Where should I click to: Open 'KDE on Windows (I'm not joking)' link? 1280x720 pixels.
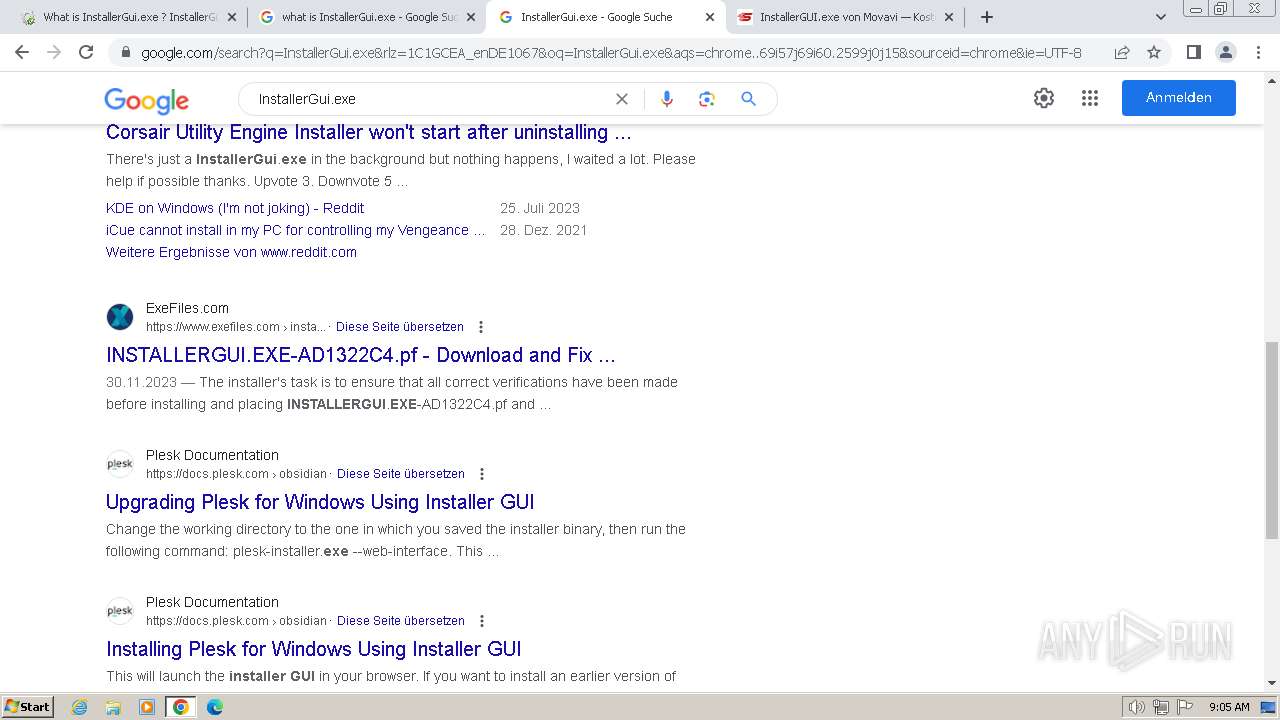pos(235,208)
